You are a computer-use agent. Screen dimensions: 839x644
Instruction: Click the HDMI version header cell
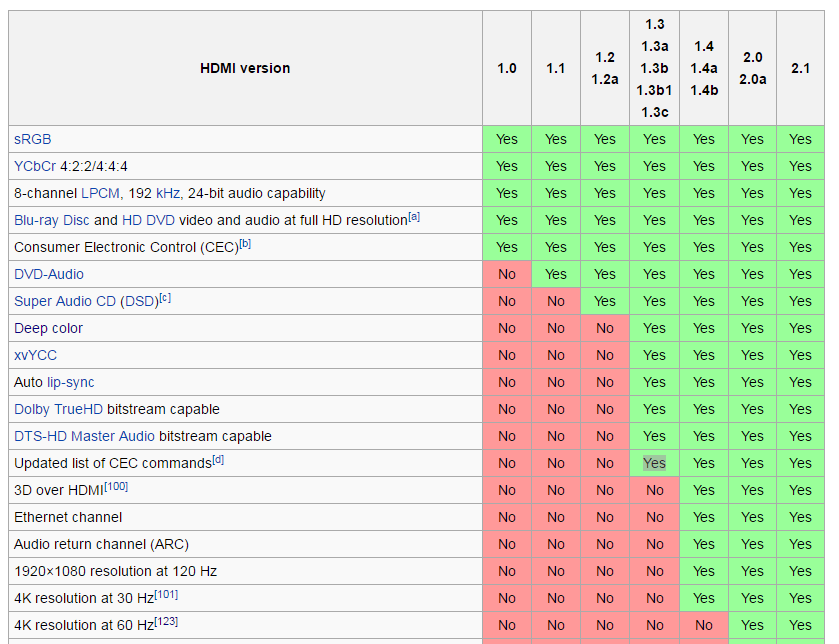(x=246, y=68)
